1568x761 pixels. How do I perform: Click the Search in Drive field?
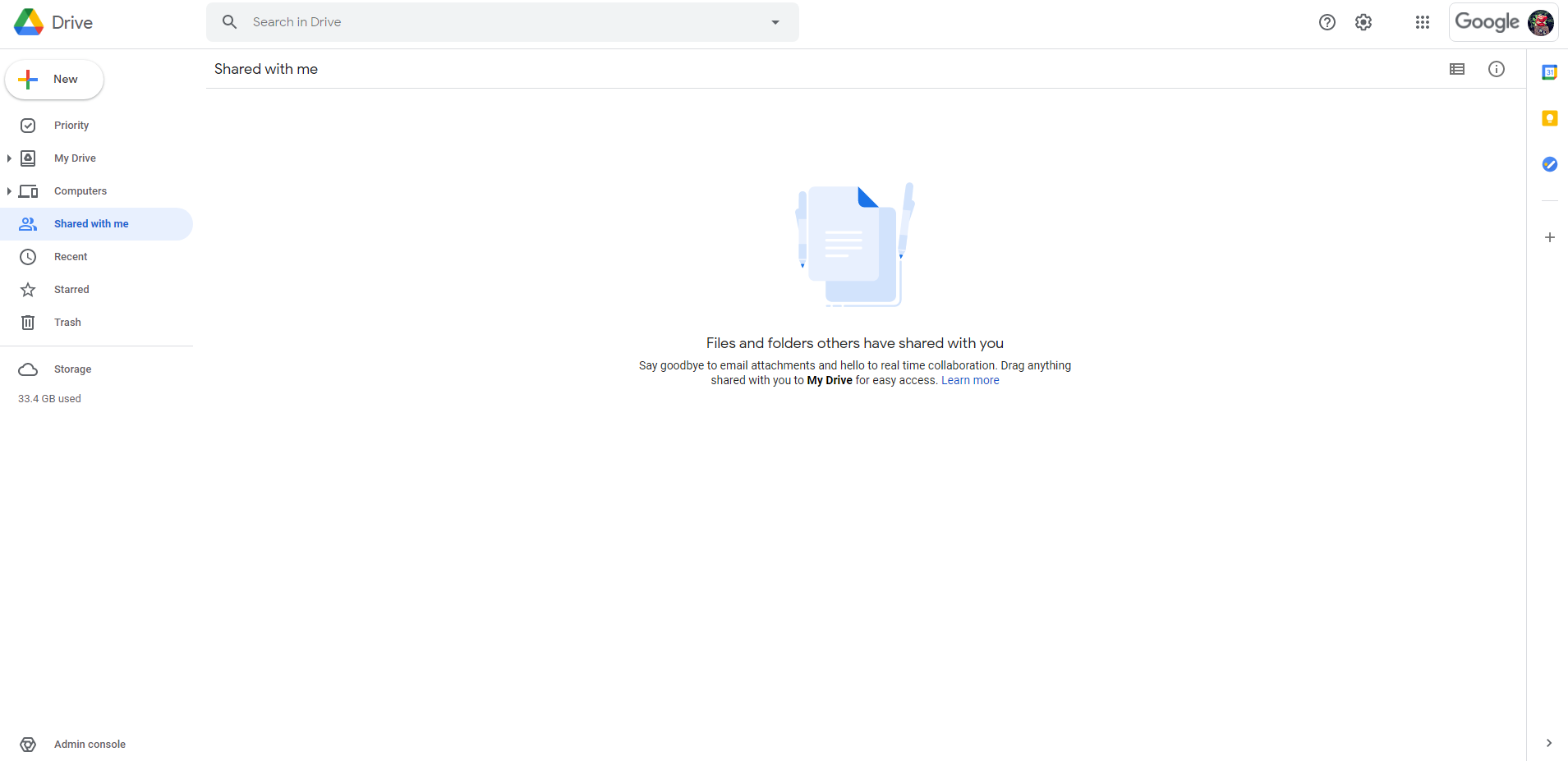click(502, 22)
